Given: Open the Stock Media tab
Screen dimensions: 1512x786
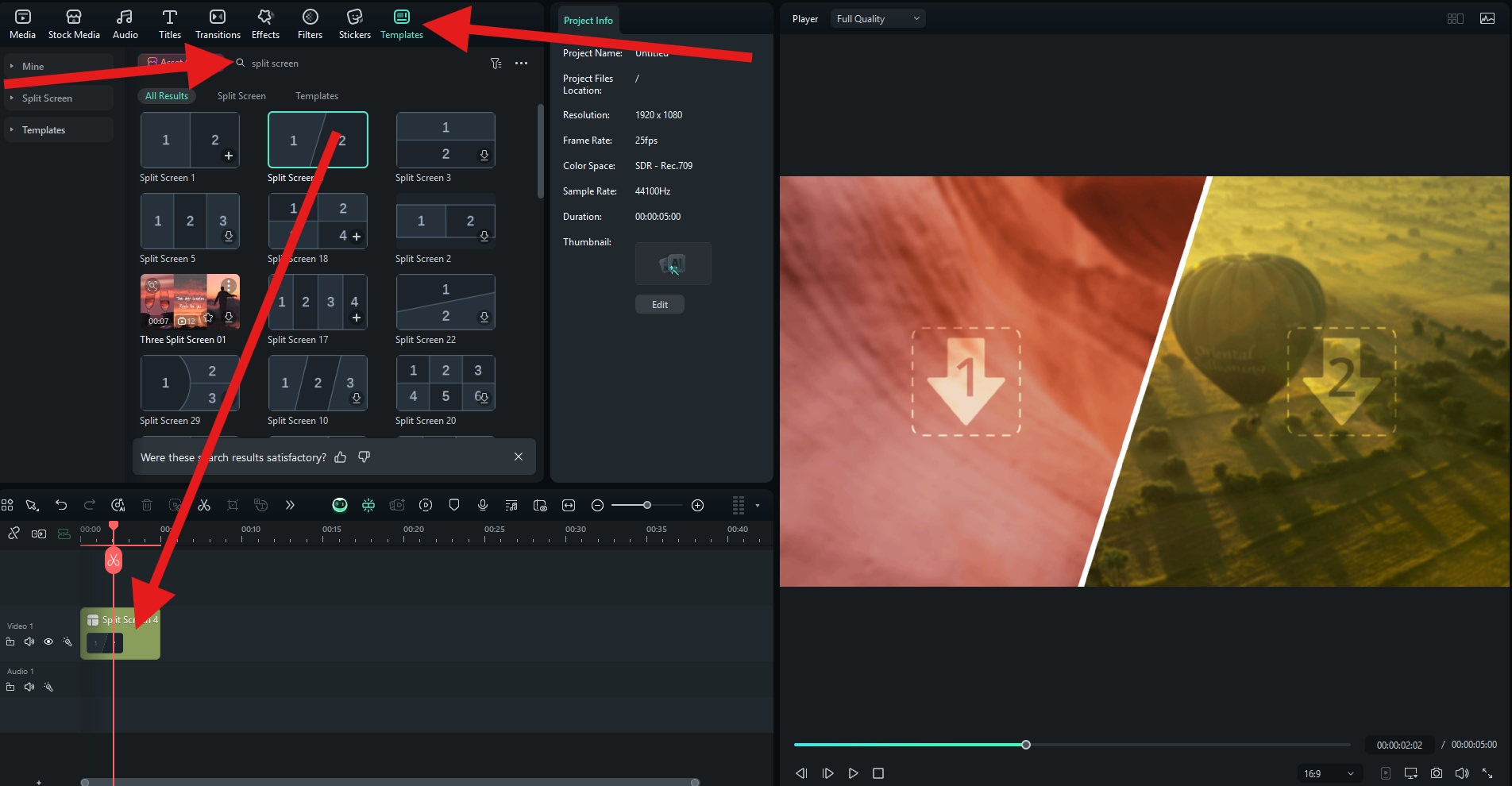Looking at the screenshot, I should [x=74, y=24].
